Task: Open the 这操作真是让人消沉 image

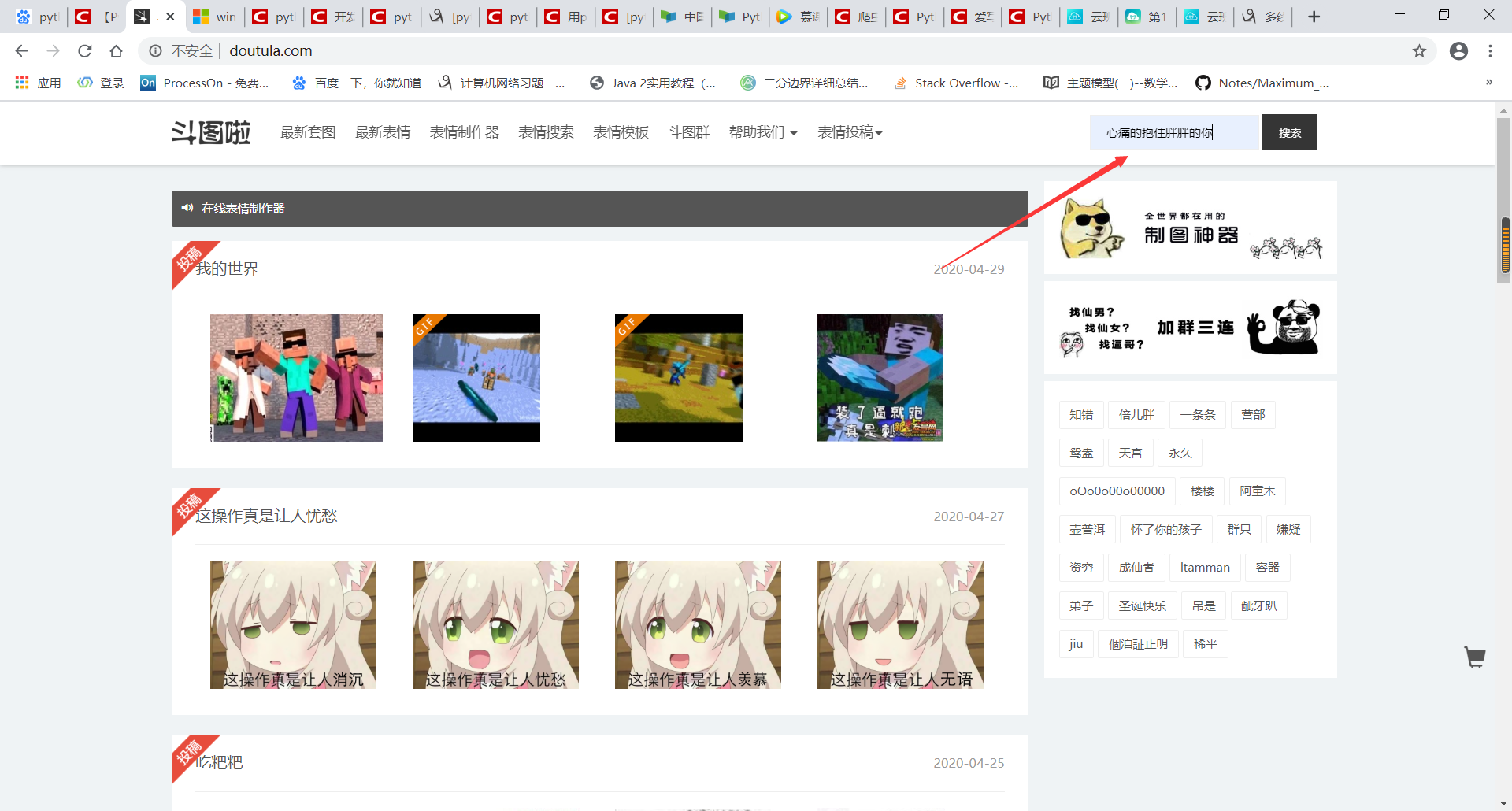Action: [293, 624]
